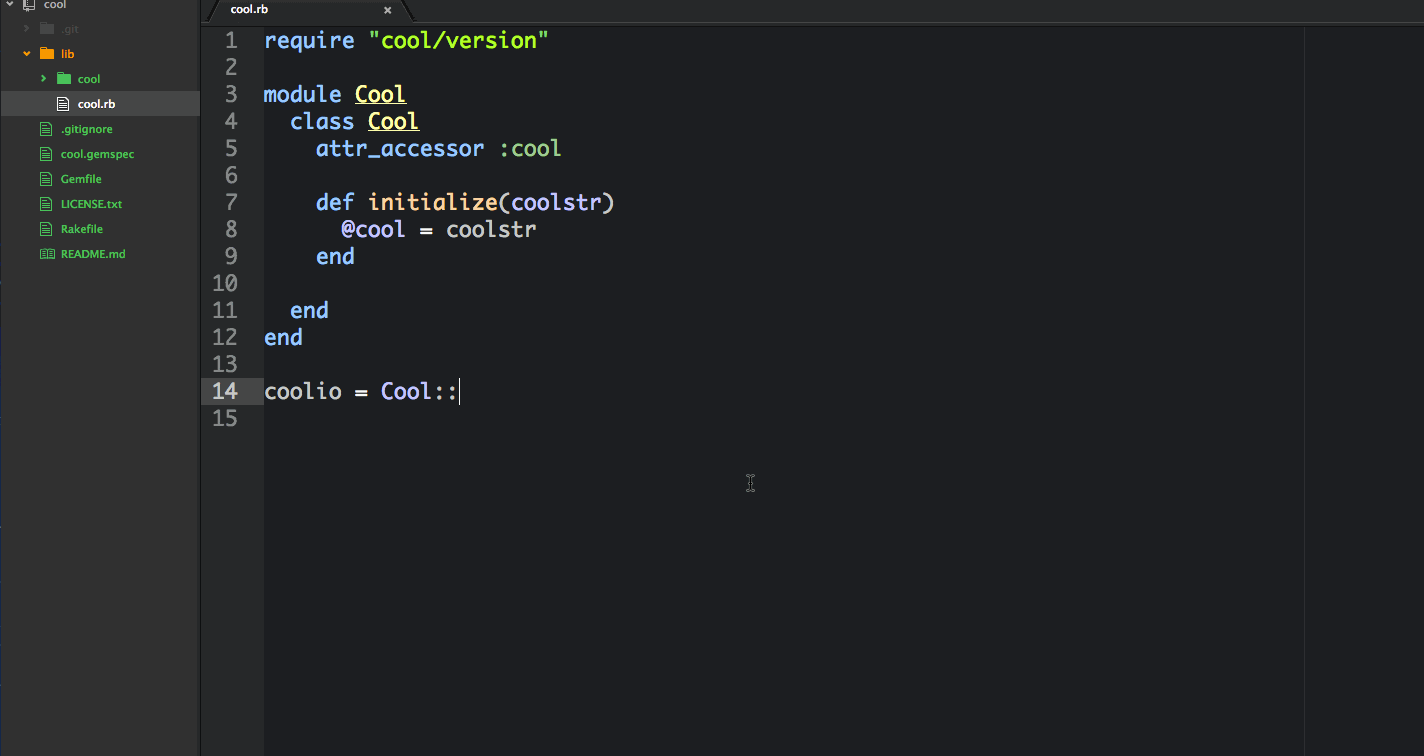This screenshot has height=756, width=1424.
Task: Open cool.rb in the tree view
Action: (x=100, y=103)
